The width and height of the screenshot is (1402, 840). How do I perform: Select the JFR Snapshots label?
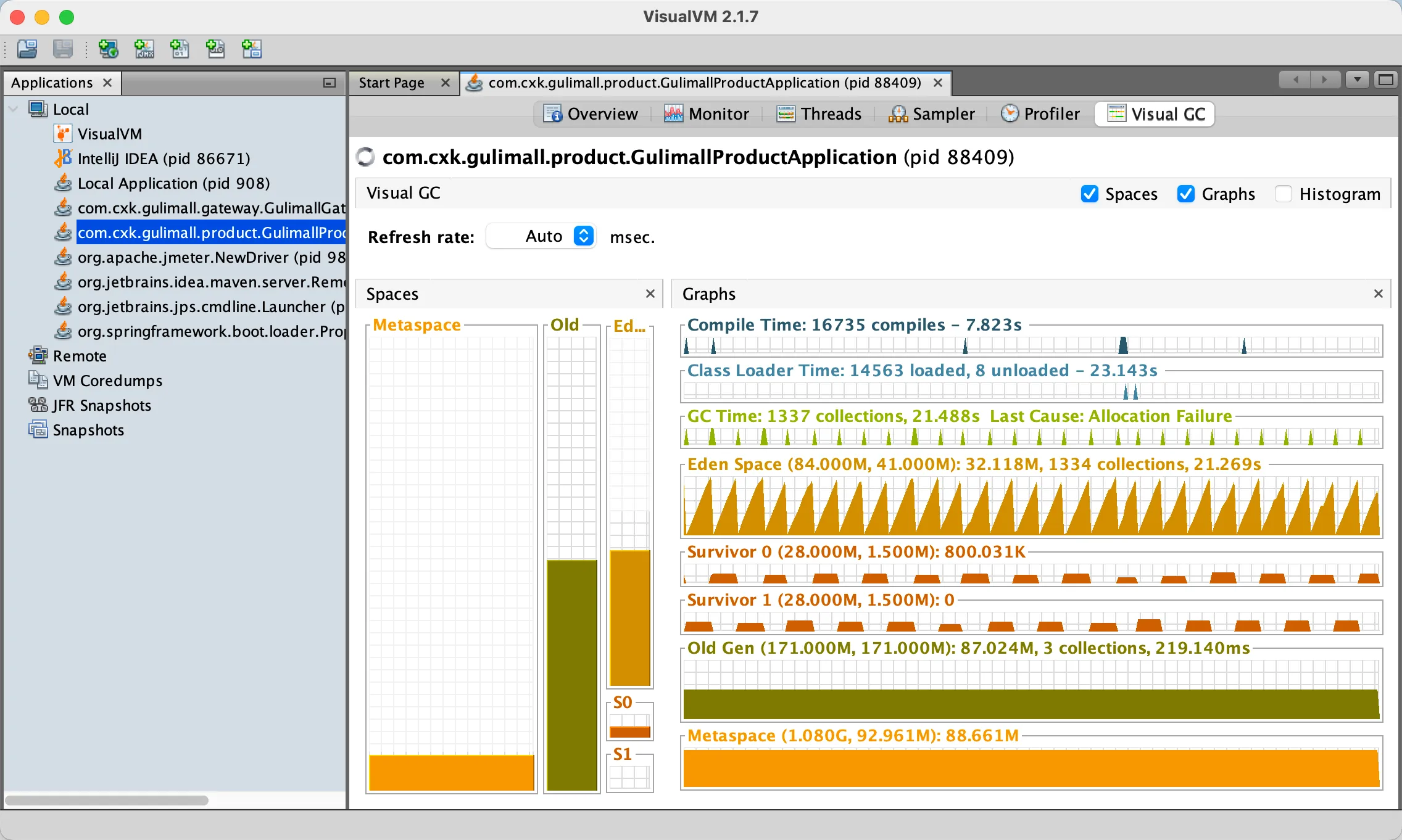click(x=102, y=405)
